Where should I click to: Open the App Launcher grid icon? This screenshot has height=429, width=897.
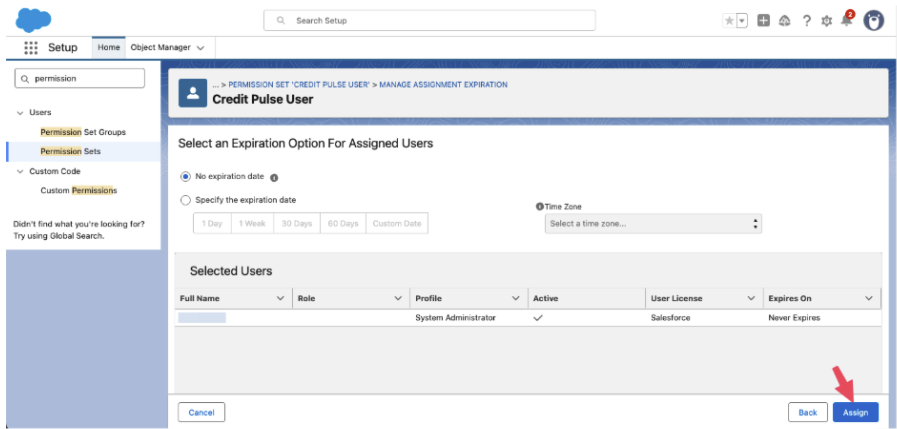[31, 48]
